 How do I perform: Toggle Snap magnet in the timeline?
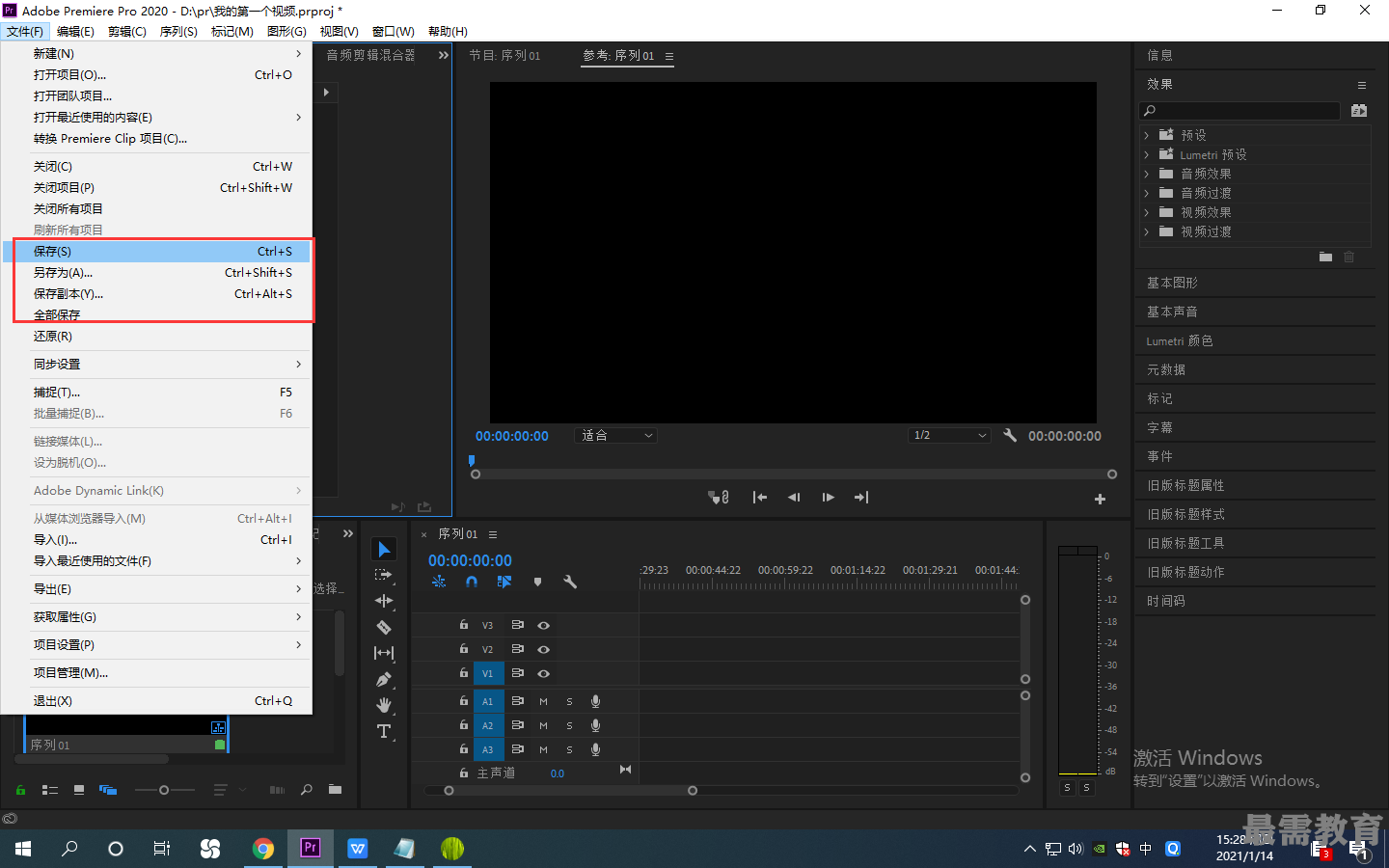pyautogui.click(x=472, y=582)
